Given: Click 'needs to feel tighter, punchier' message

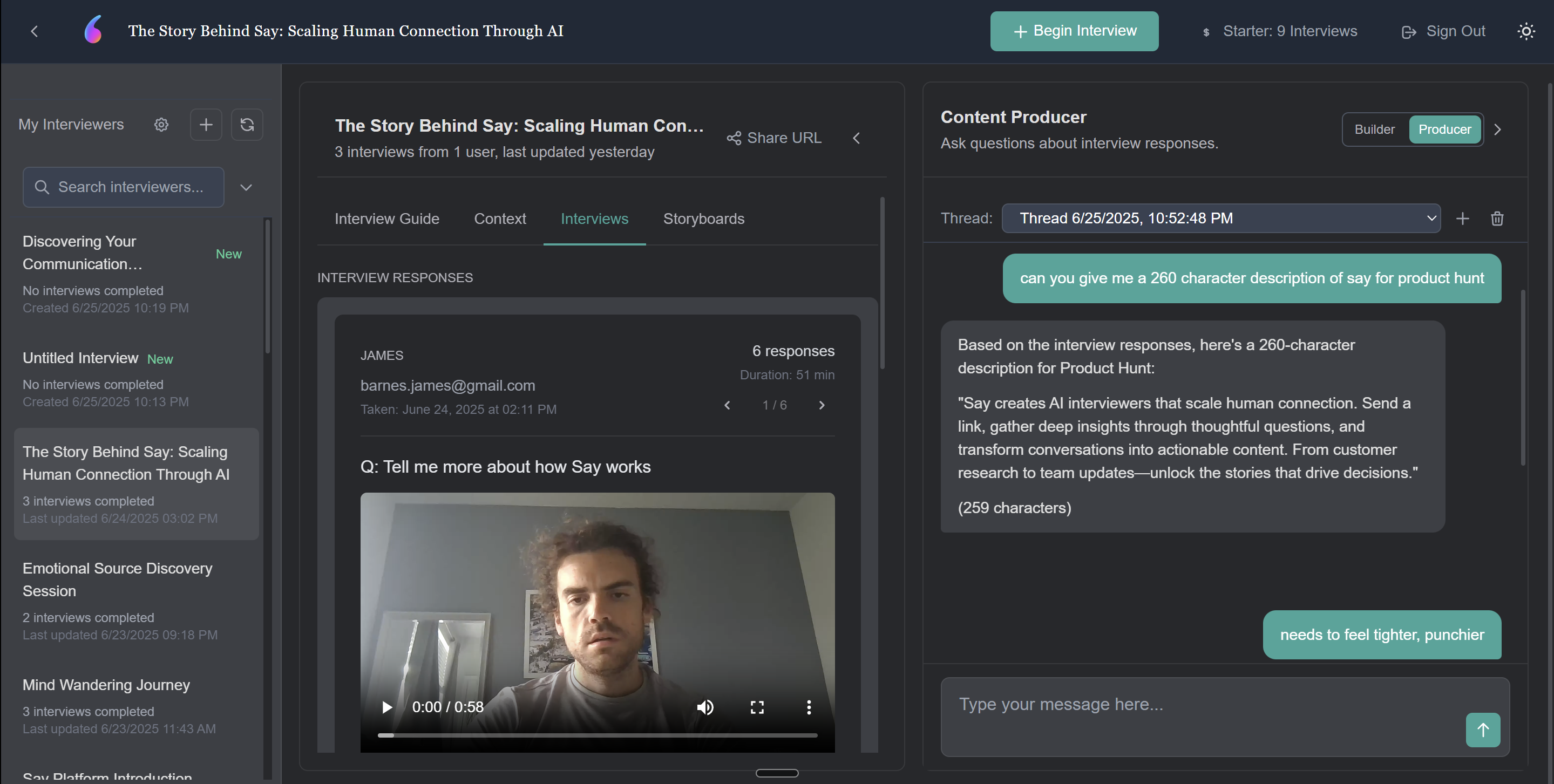Looking at the screenshot, I should (x=1381, y=635).
